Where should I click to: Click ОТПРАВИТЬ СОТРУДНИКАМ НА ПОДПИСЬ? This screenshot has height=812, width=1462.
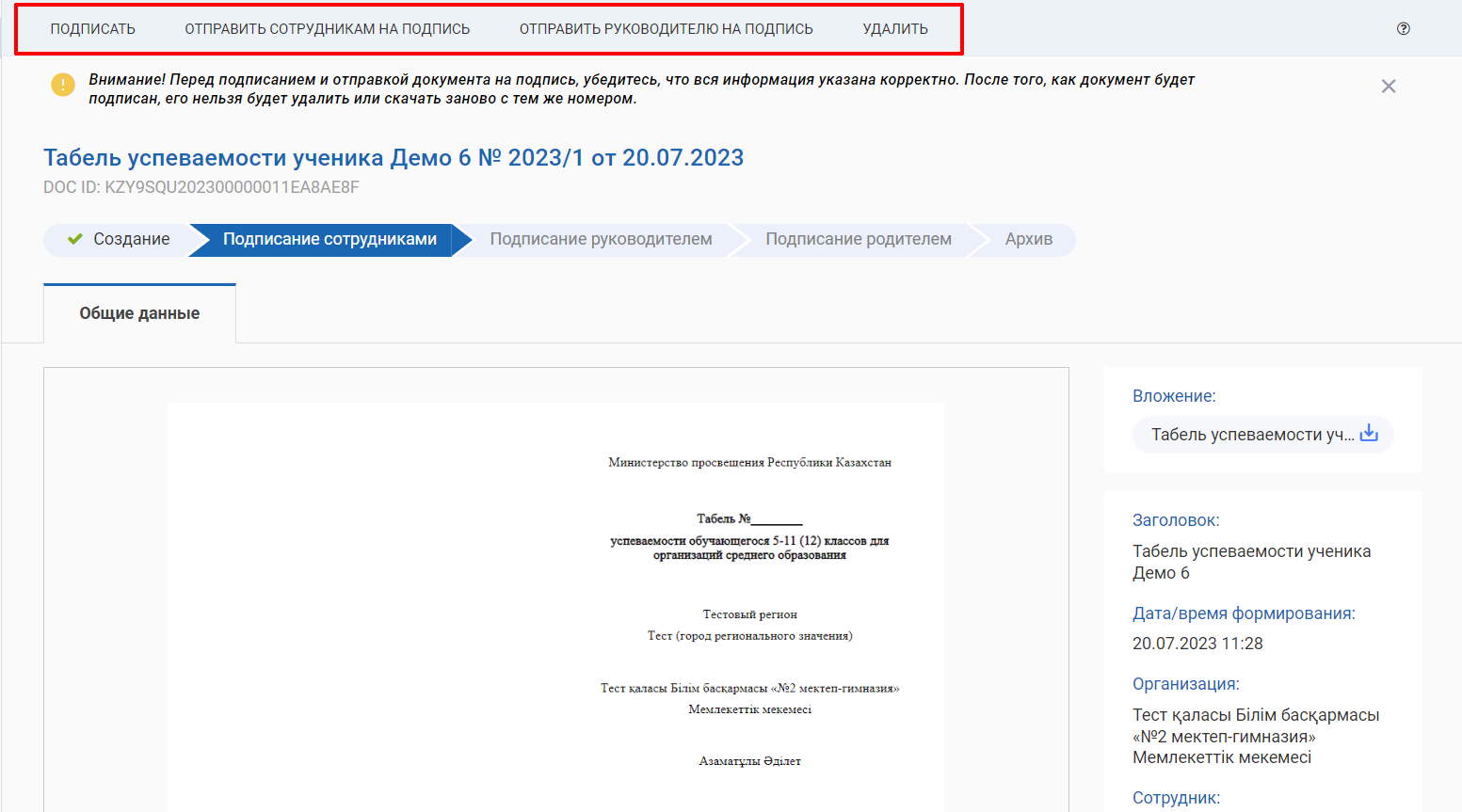point(327,29)
